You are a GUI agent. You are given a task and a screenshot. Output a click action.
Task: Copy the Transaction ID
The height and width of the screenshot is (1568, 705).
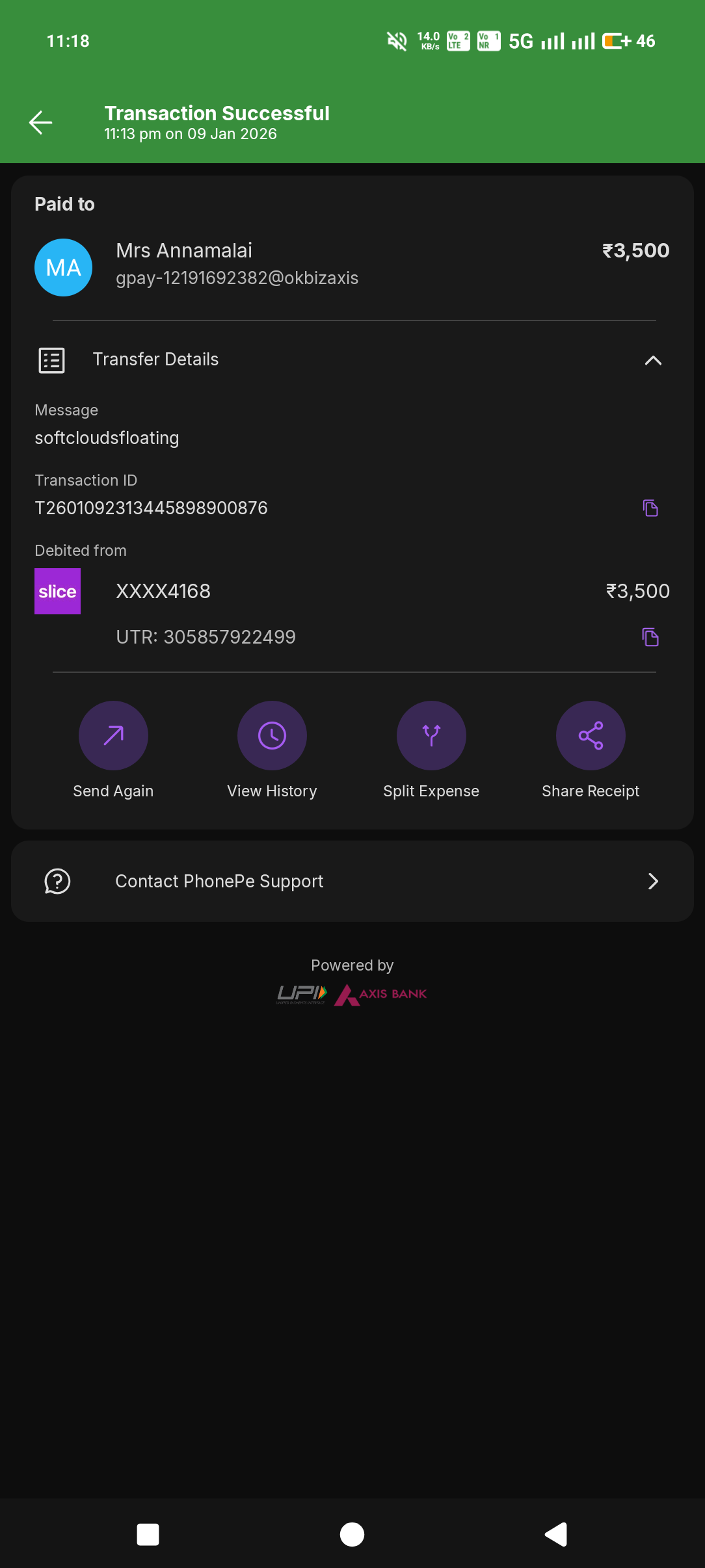tap(650, 508)
